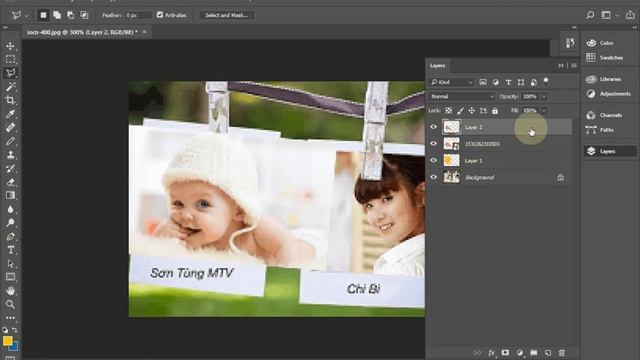
Task: Select the Healing Brush tool
Action: (11, 127)
